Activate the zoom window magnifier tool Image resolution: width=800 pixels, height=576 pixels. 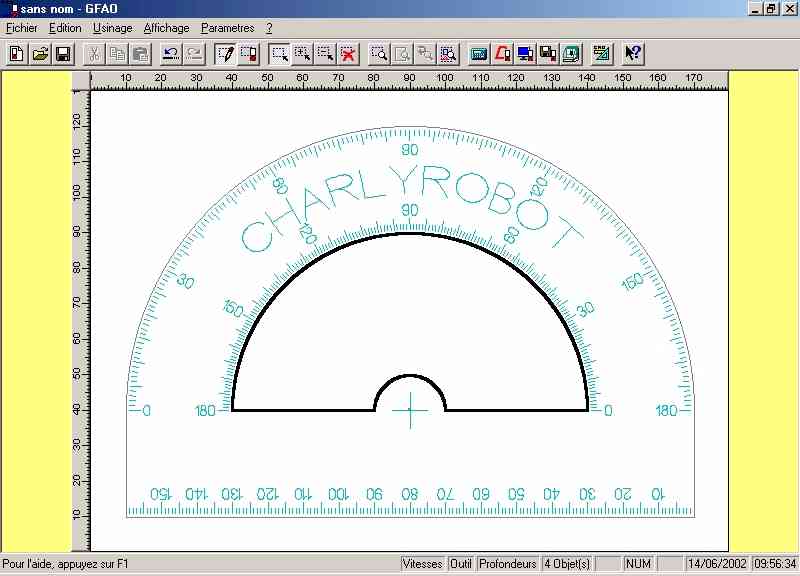coord(379,54)
